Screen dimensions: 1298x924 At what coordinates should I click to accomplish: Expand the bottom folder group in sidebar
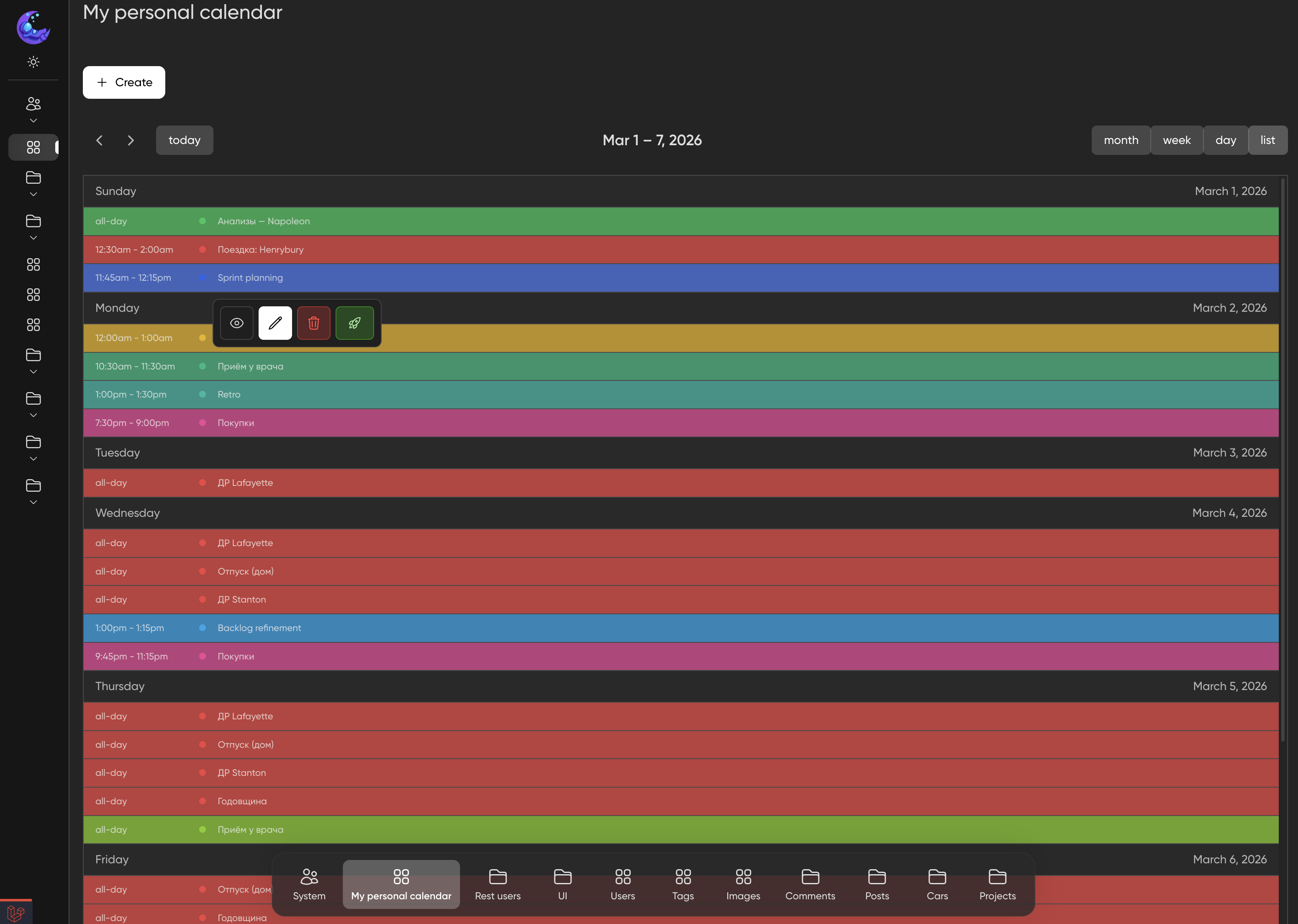pos(33,501)
